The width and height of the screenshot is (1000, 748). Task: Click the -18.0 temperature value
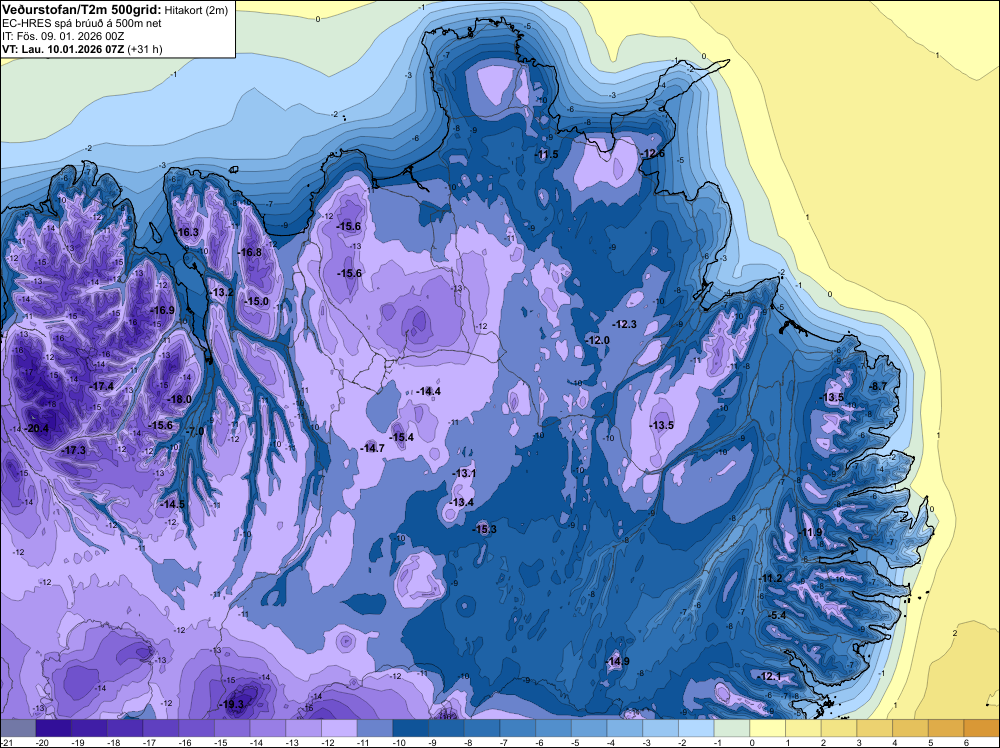(x=179, y=399)
